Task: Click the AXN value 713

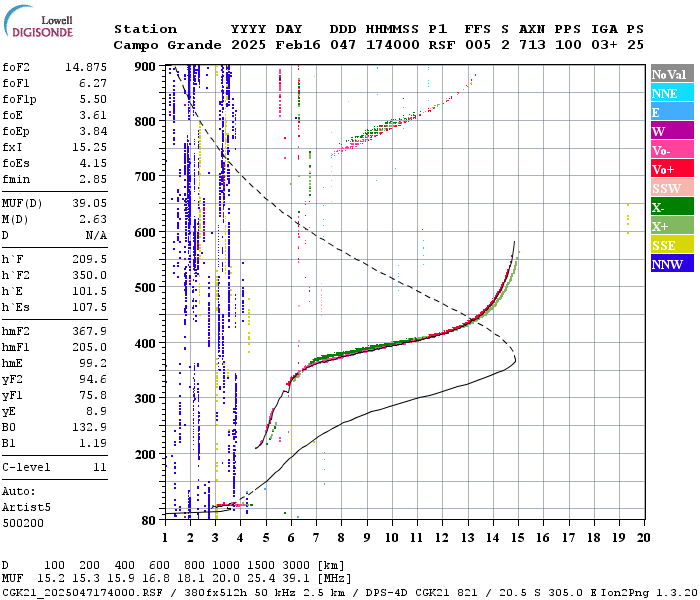Action: click(532, 45)
